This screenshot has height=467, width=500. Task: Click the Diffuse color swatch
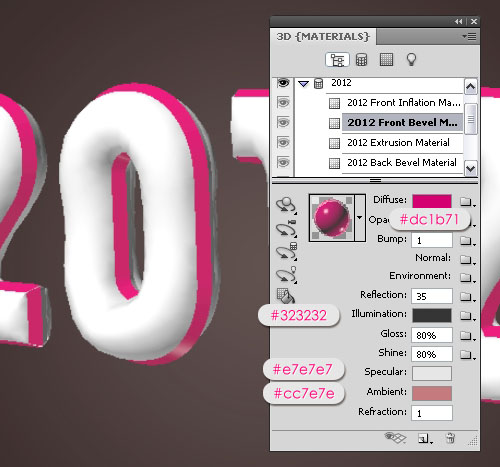coord(432,201)
